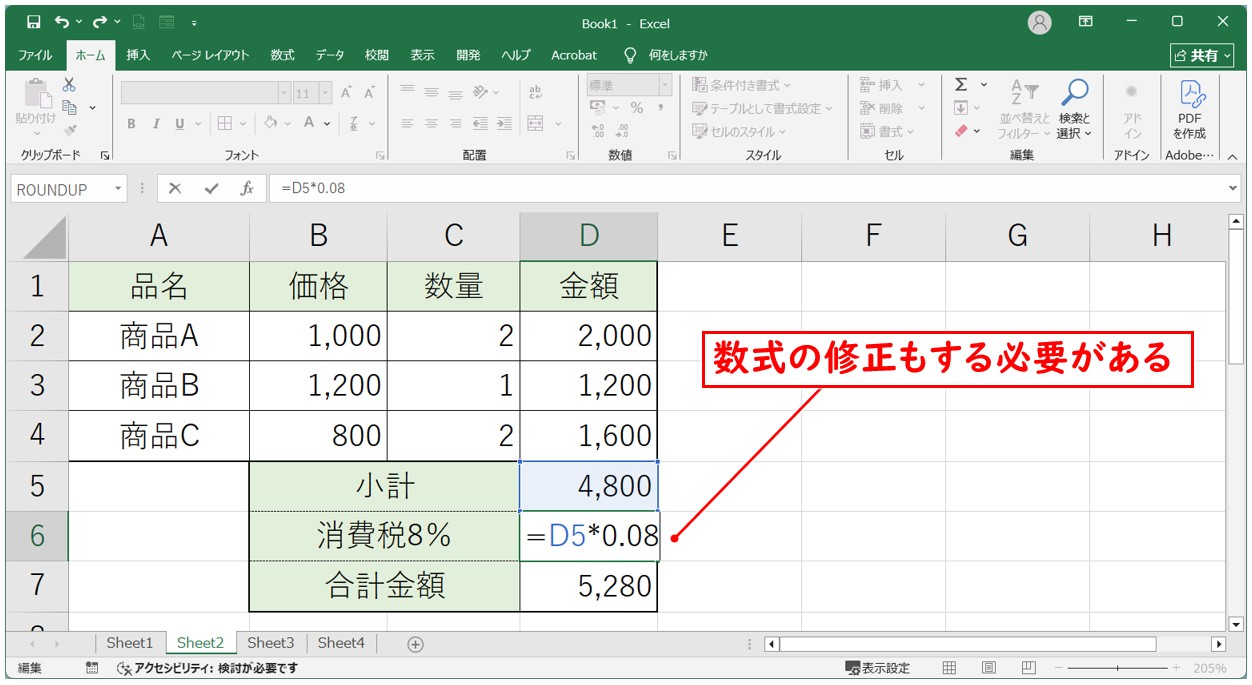Toggle Italic formatting

(156, 124)
